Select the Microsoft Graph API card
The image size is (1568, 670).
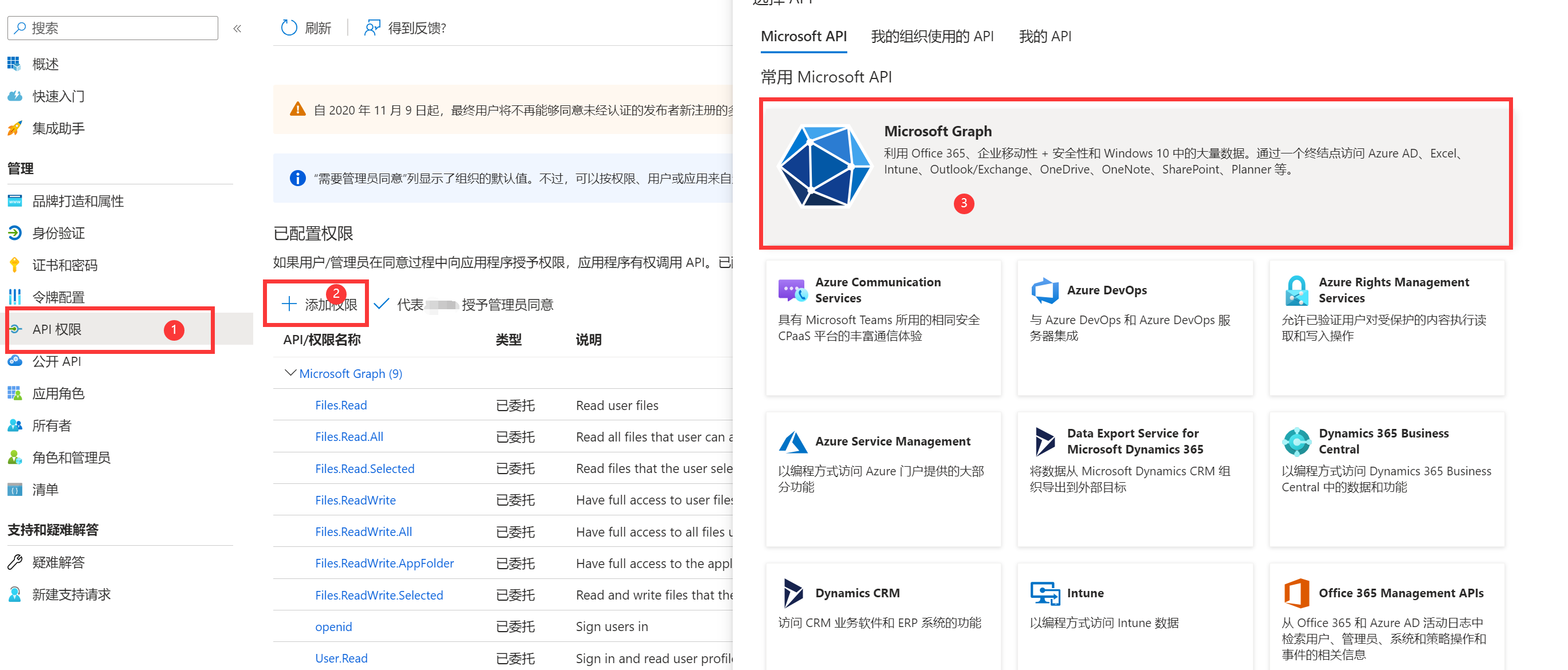click(1136, 173)
